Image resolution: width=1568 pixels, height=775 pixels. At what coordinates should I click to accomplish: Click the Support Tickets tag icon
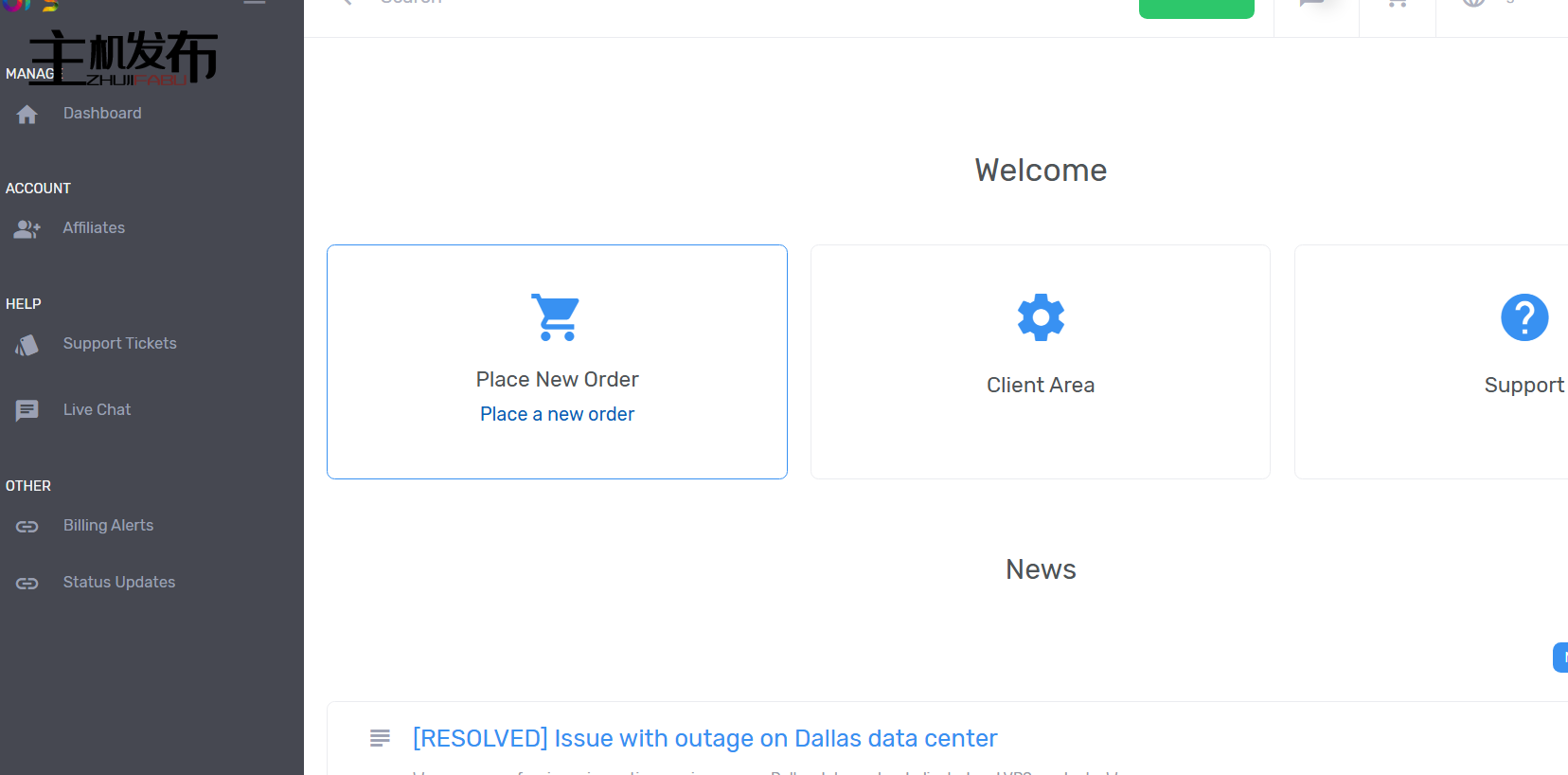[27, 345]
